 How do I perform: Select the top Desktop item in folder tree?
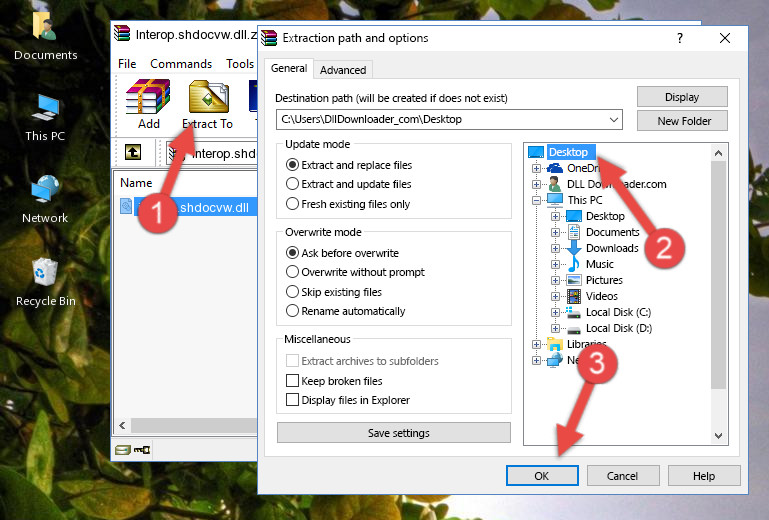(568, 152)
